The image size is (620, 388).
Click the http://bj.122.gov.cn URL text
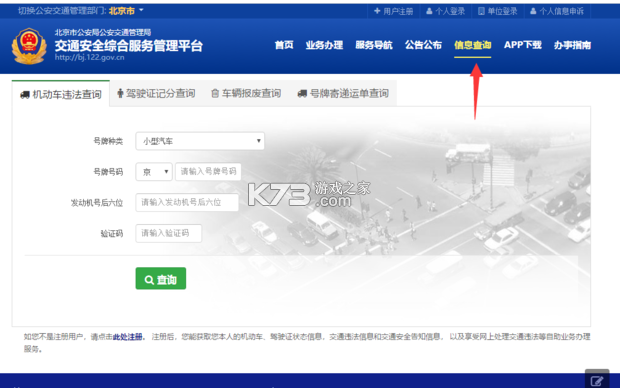pos(89,57)
